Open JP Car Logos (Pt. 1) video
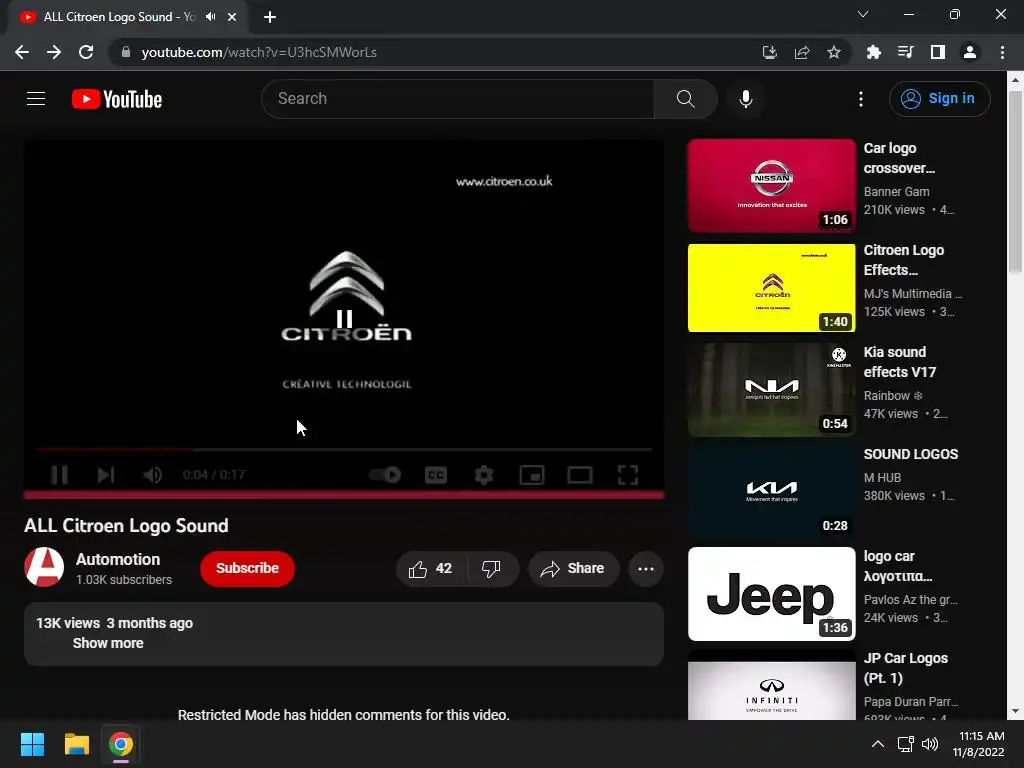The width and height of the screenshot is (1024, 768). [771, 686]
